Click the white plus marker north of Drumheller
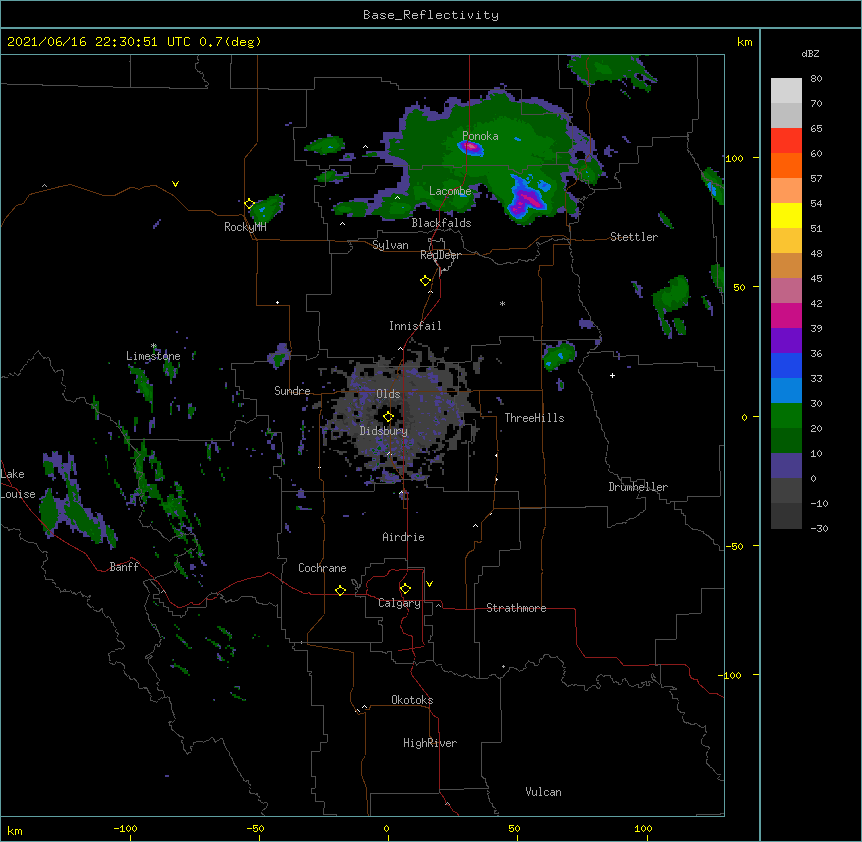Viewport: 862px width, 842px height. pyautogui.click(x=612, y=375)
